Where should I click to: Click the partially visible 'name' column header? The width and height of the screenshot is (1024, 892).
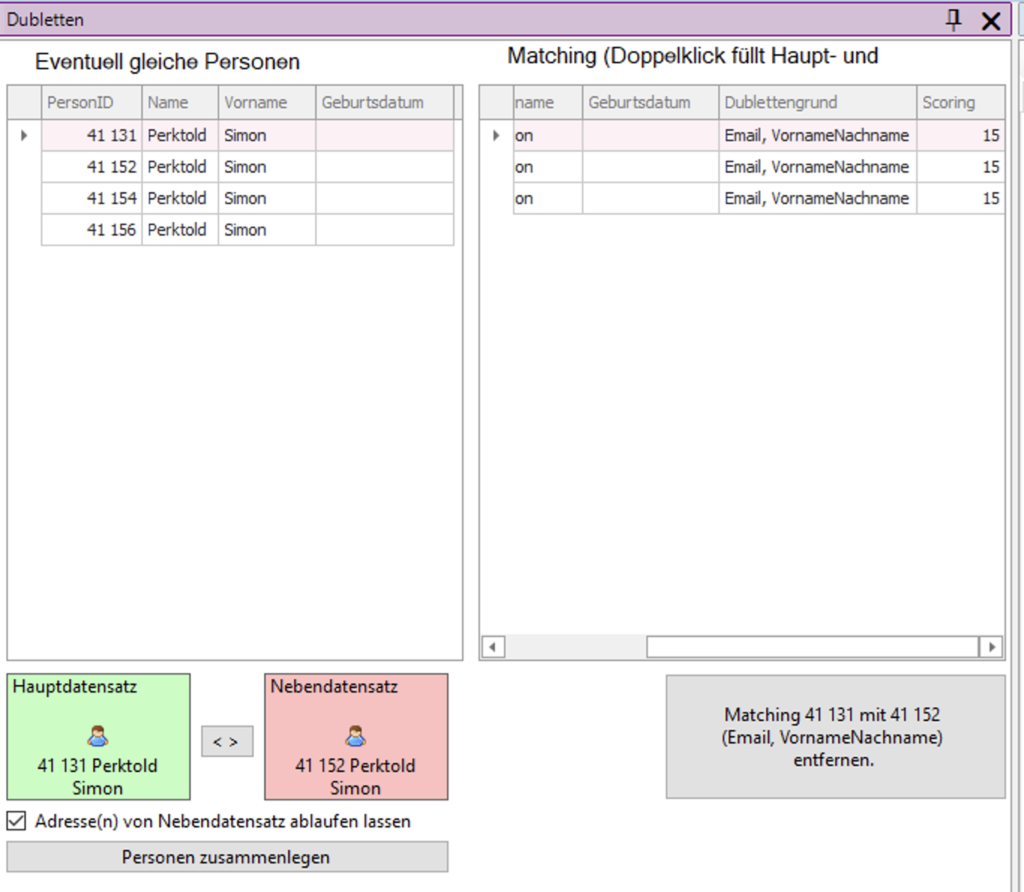pyautogui.click(x=548, y=103)
